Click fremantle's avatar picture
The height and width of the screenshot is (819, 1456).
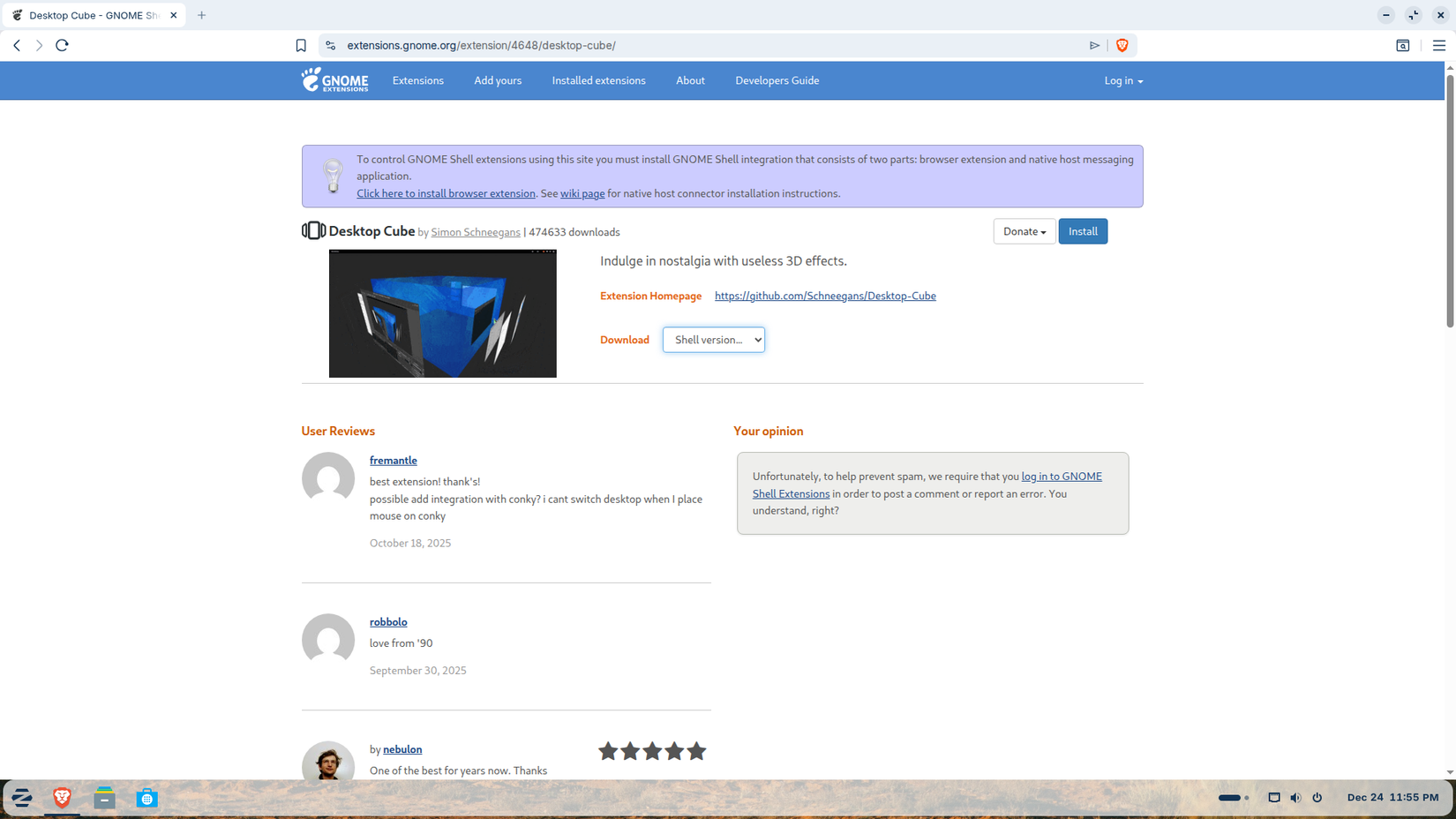point(328,479)
